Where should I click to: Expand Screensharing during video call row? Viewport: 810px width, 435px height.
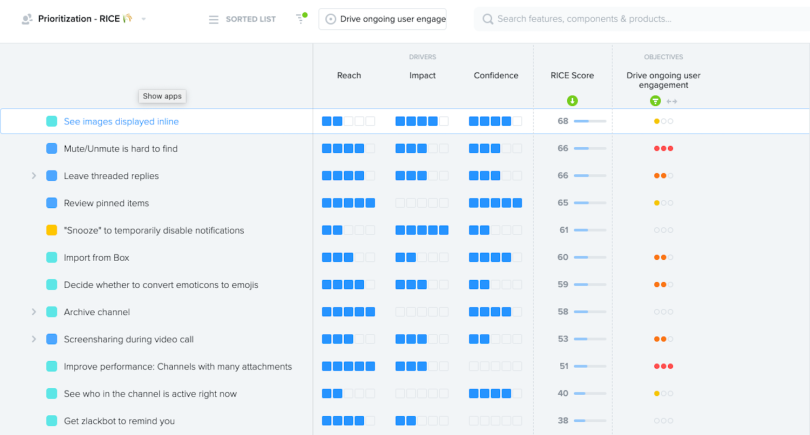[x=34, y=339]
